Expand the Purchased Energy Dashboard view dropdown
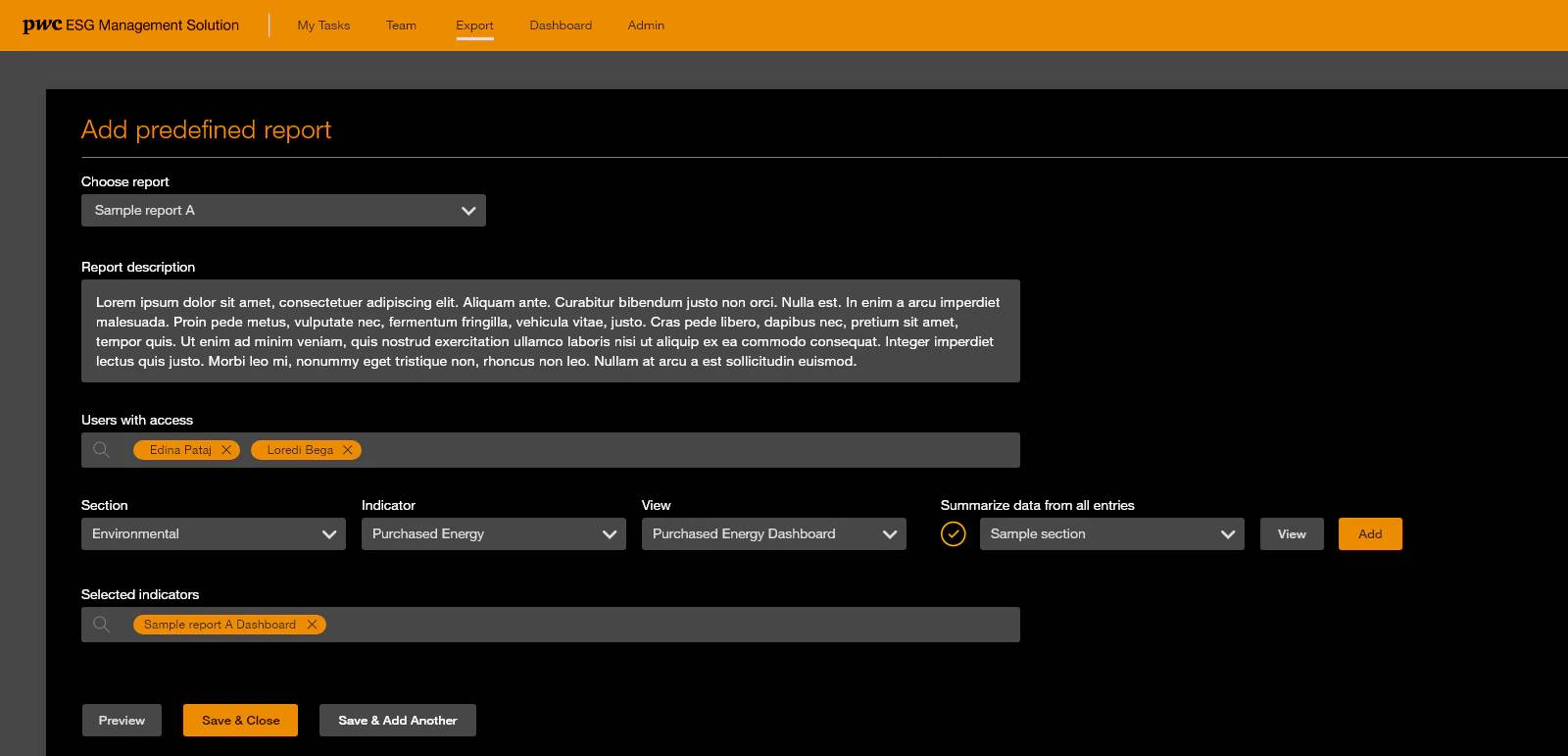The image size is (1568, 756). (773, 534)
